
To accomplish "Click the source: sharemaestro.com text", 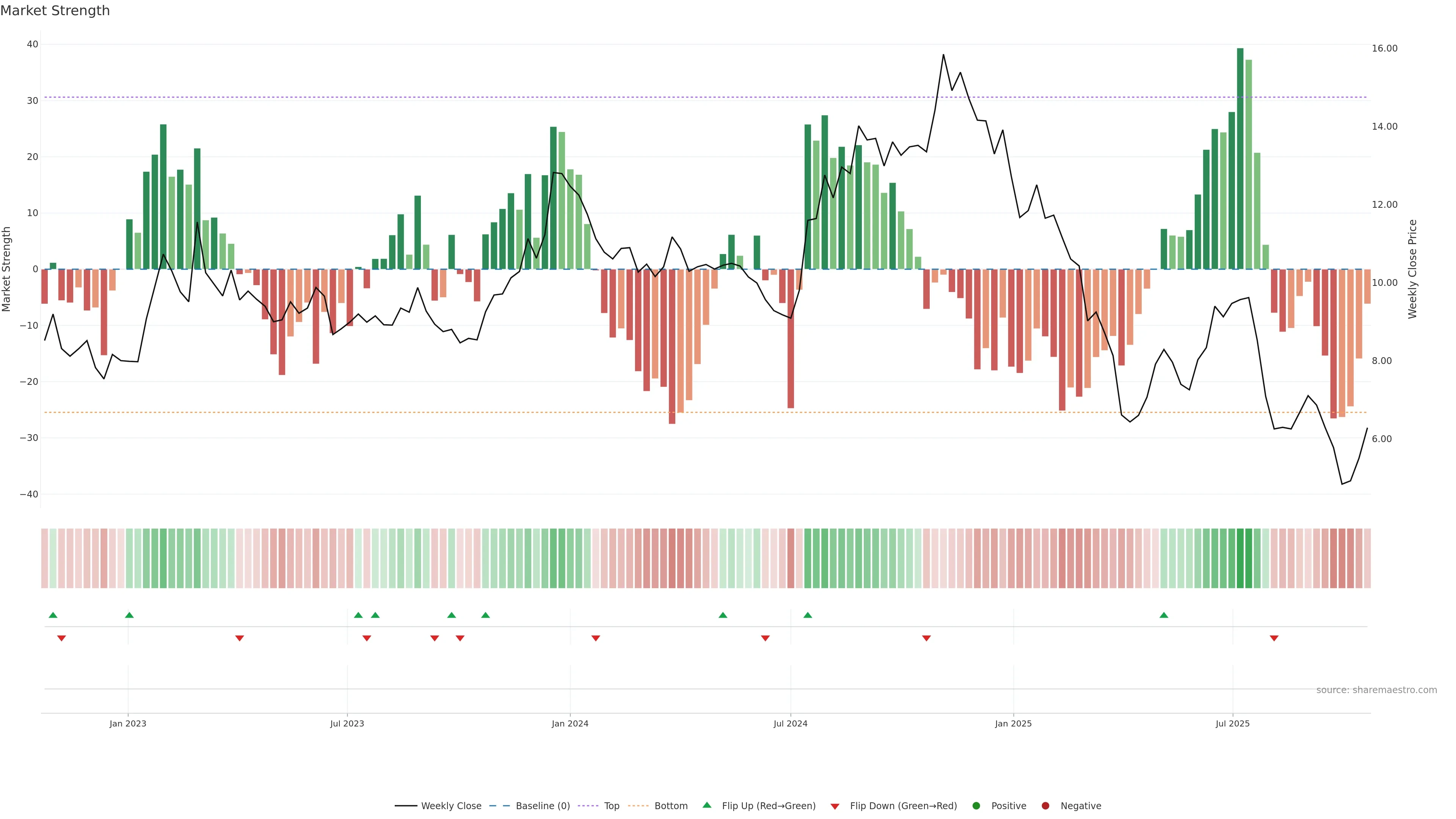I will pyautogui.click(x=1376, y=690).
